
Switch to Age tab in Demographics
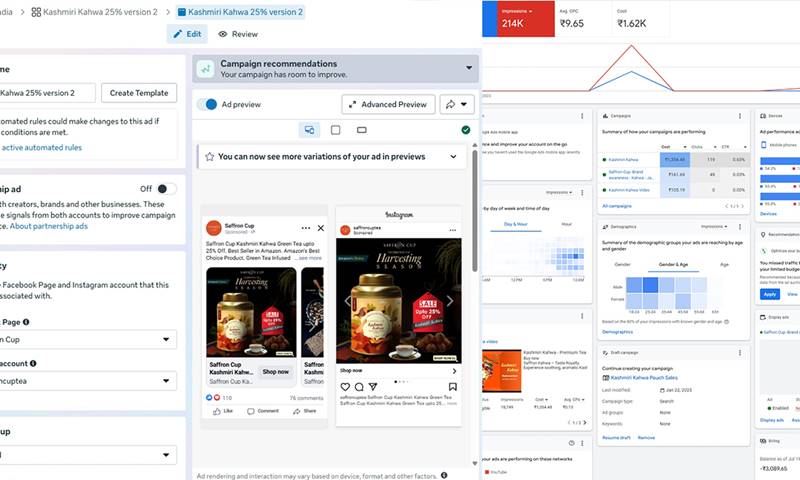[x=724, y=264]
